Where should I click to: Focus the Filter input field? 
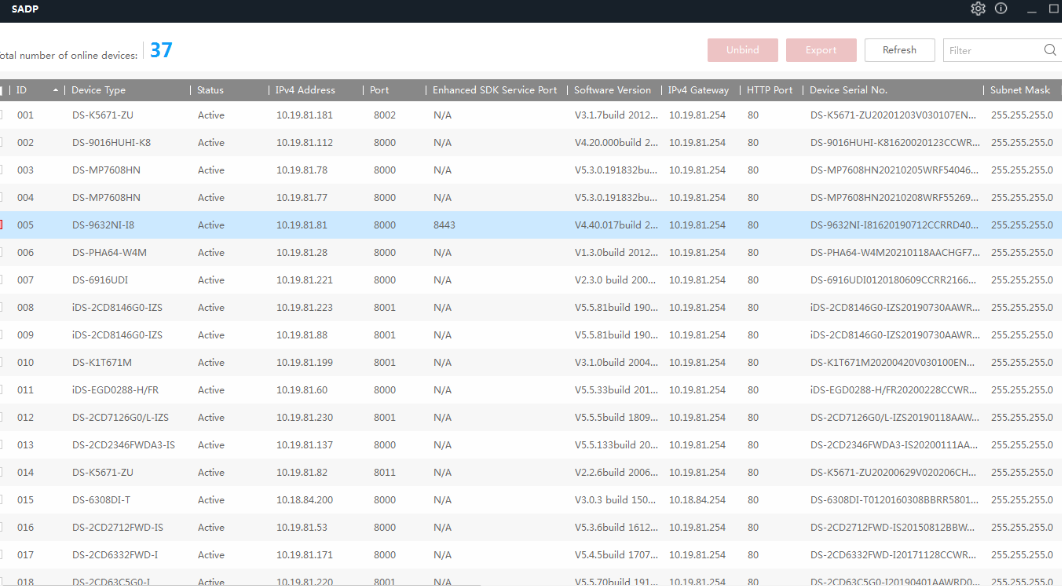[992, 50]
